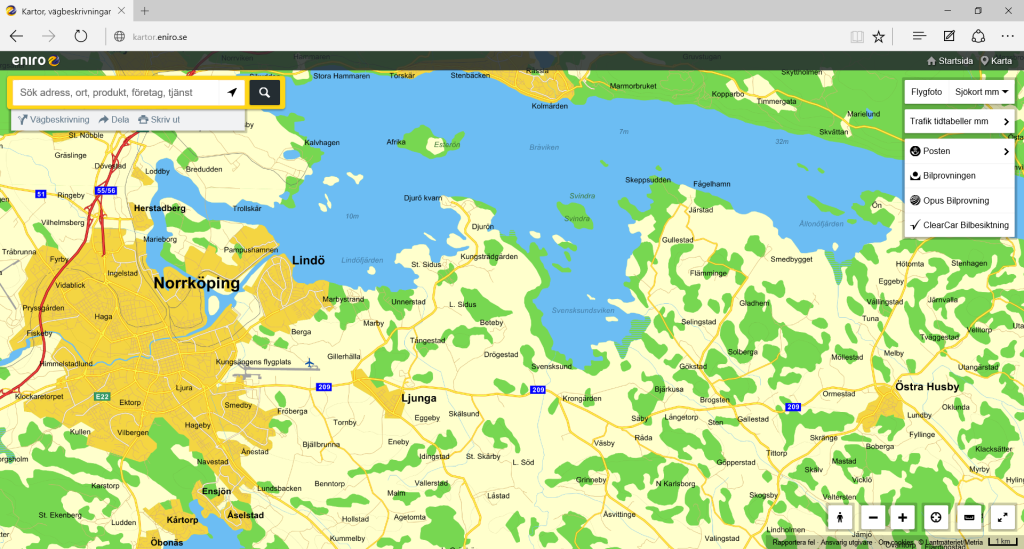Click the Kolmården label
This screenshot has width=1024, height=549.
pos(549,106)
